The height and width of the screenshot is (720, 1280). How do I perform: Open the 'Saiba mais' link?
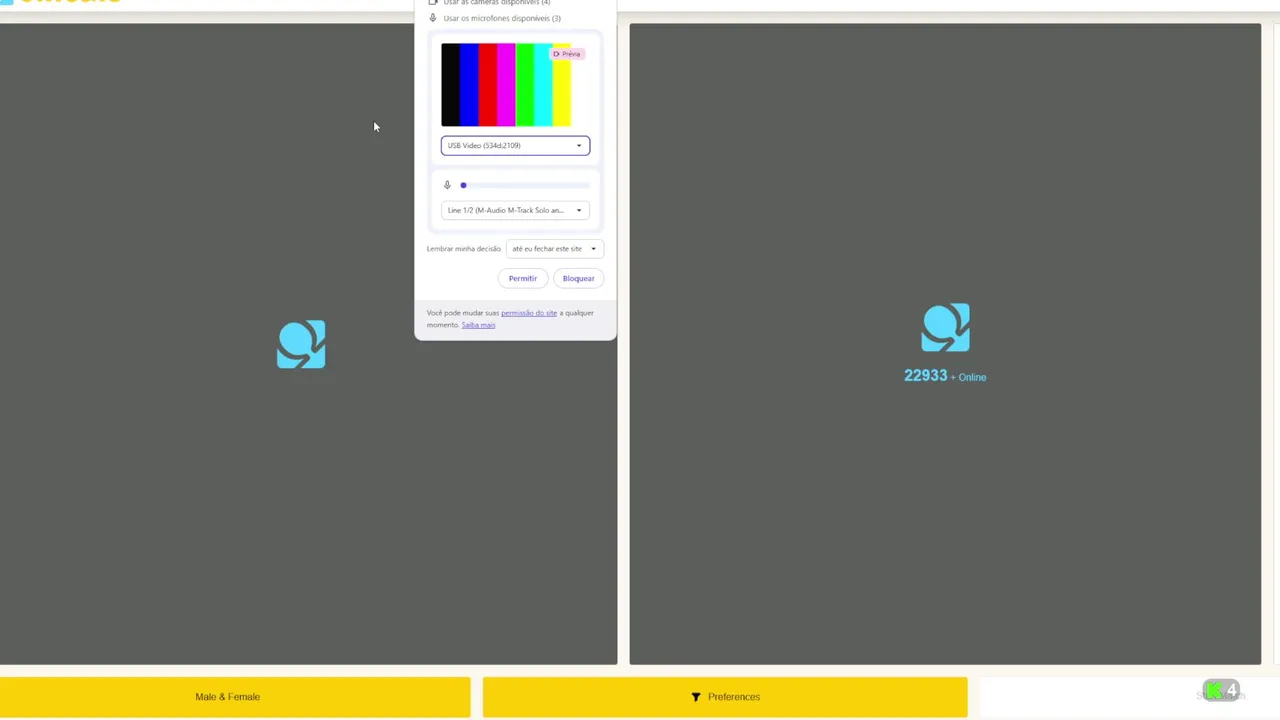(478, 325)
